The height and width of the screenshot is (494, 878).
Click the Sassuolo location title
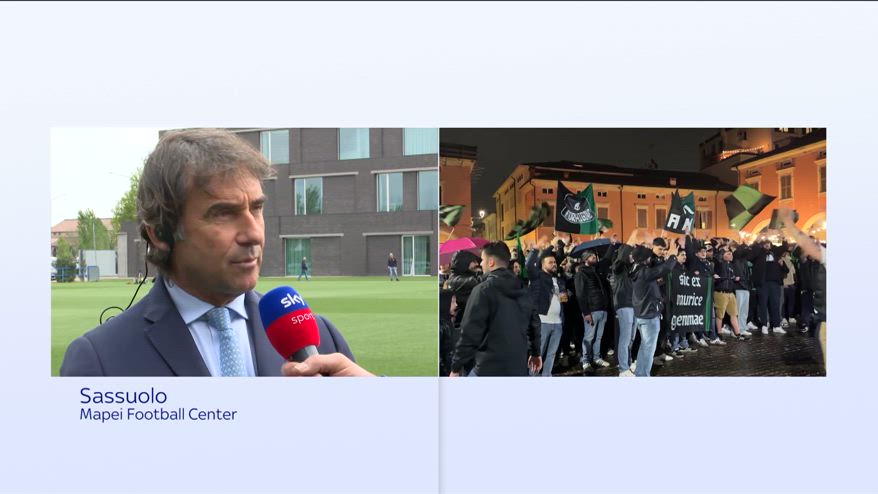click(x=123, y=396)
